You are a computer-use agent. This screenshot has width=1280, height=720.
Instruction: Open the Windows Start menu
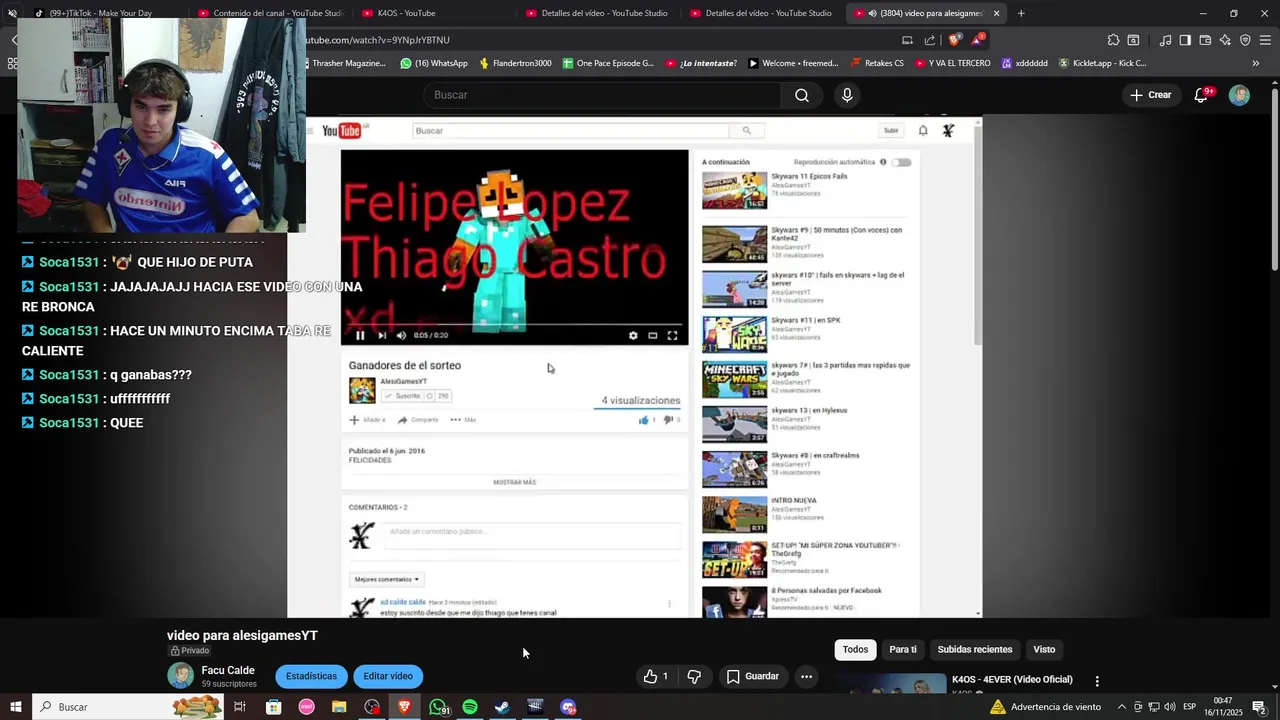(15, 707)
